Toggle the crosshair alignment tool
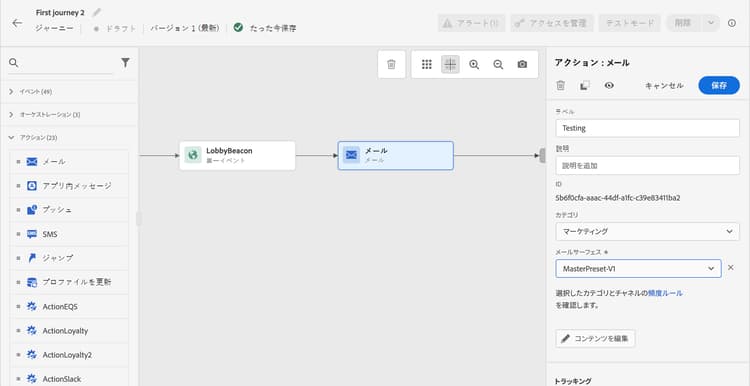750x386 pixels. (x=450, y=64)
